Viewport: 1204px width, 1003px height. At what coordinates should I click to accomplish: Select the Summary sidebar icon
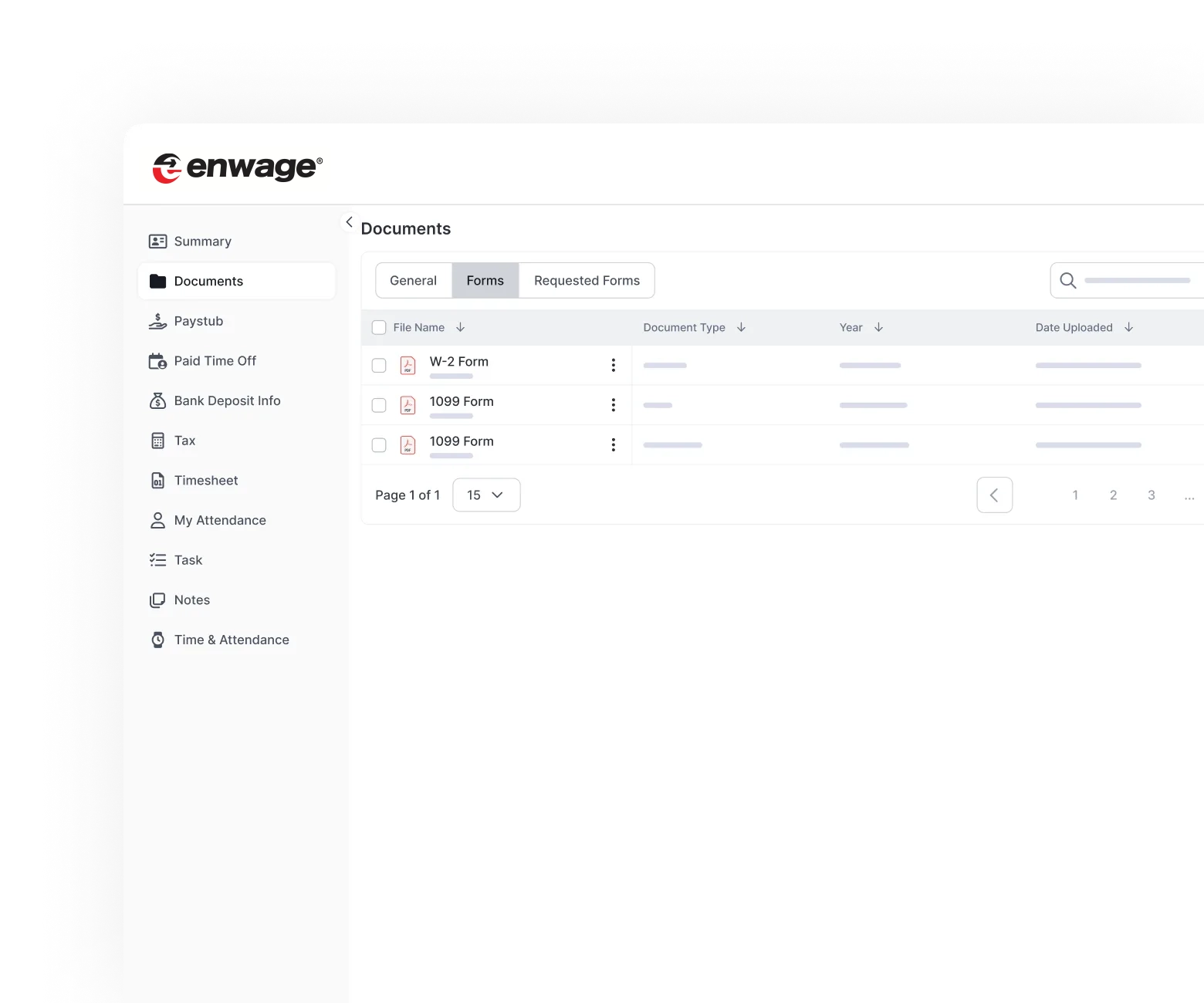click(x=157, y=241)
